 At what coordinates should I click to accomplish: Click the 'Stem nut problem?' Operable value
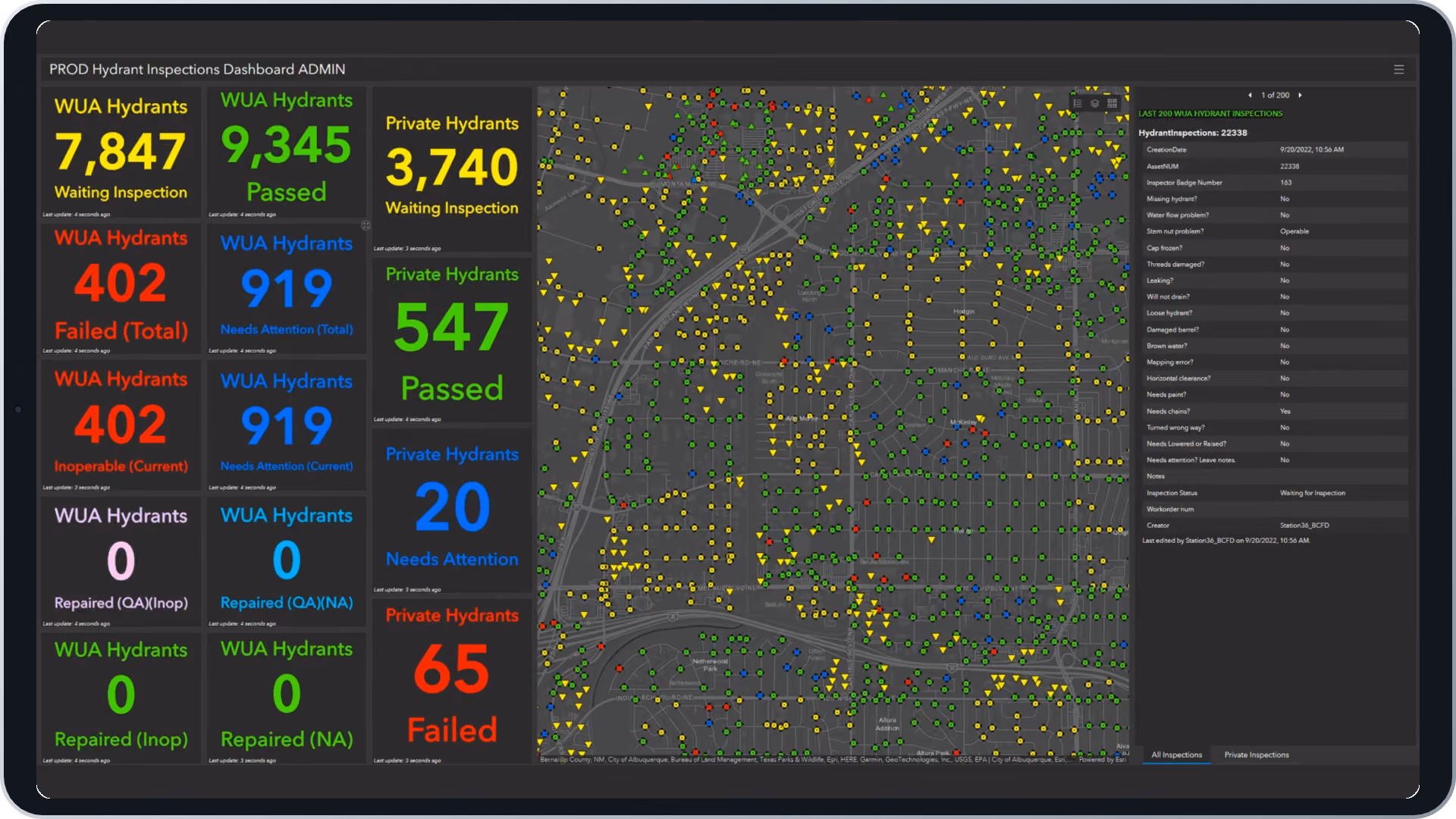click(x=1294, y=231)
